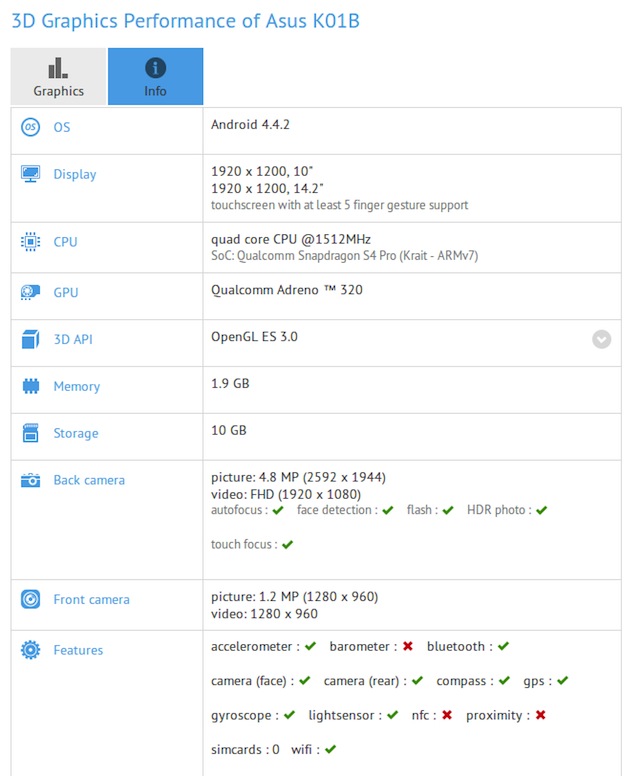Select the Memory label

(x=77, y=387)
